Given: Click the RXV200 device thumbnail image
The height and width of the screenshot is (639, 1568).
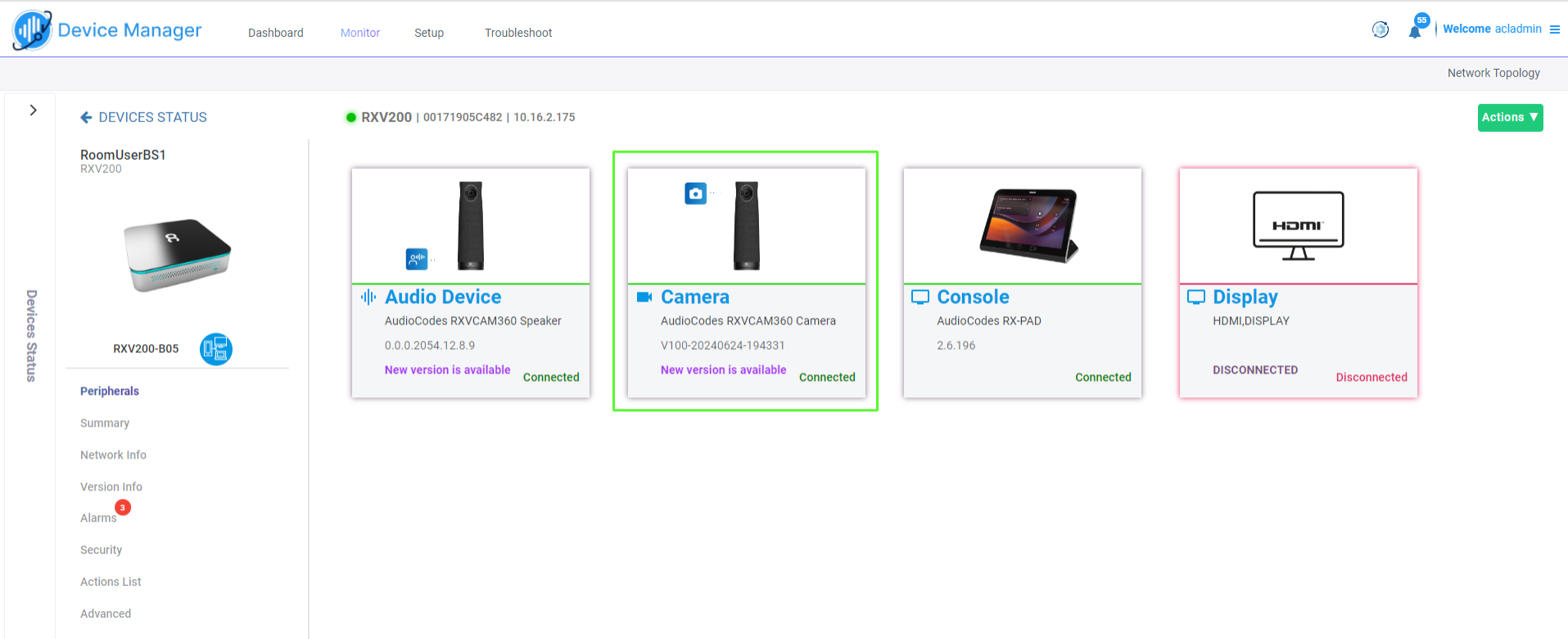Looking at the screenshot, I should (x=178, y=255).
